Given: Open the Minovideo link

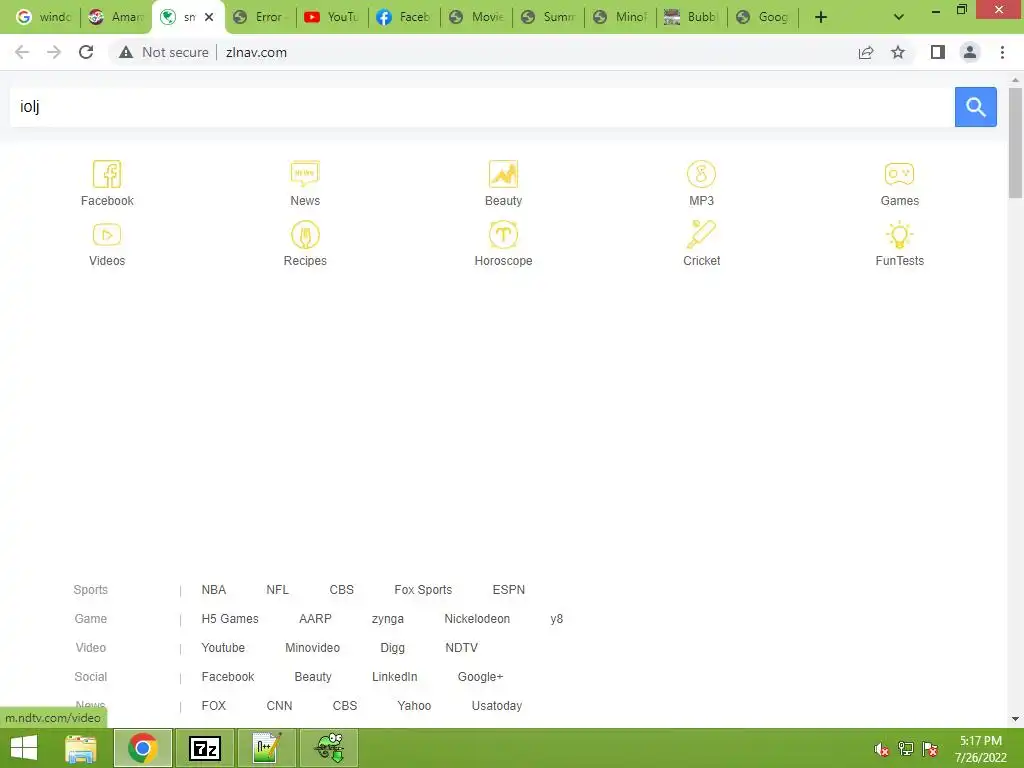Looking at the screenshot, I should (312, 648).
